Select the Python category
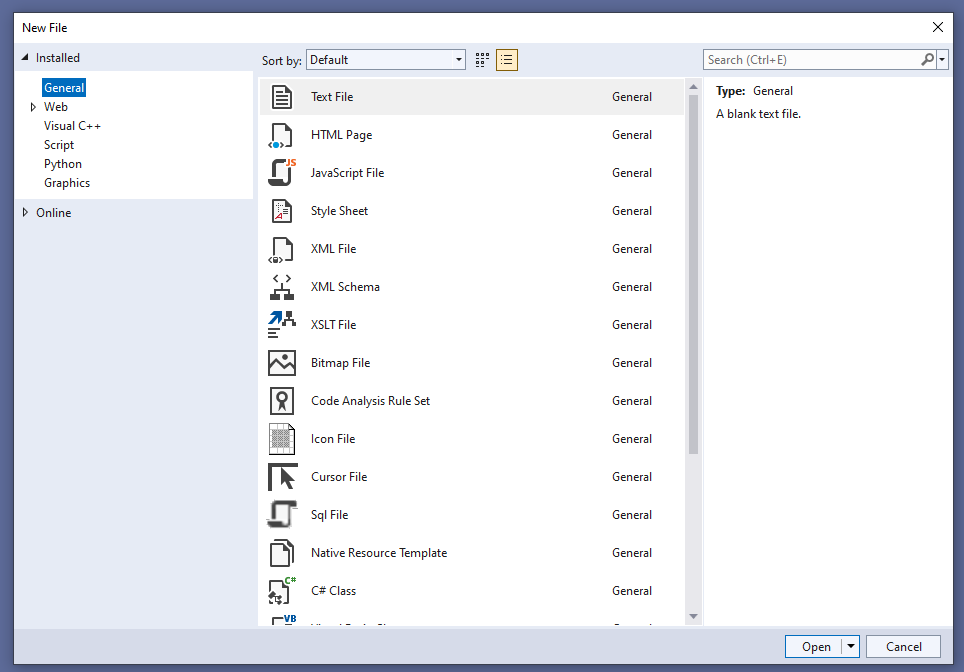This screenshot has height=672, width=964. pyautogui.click(x=63, y=164)
